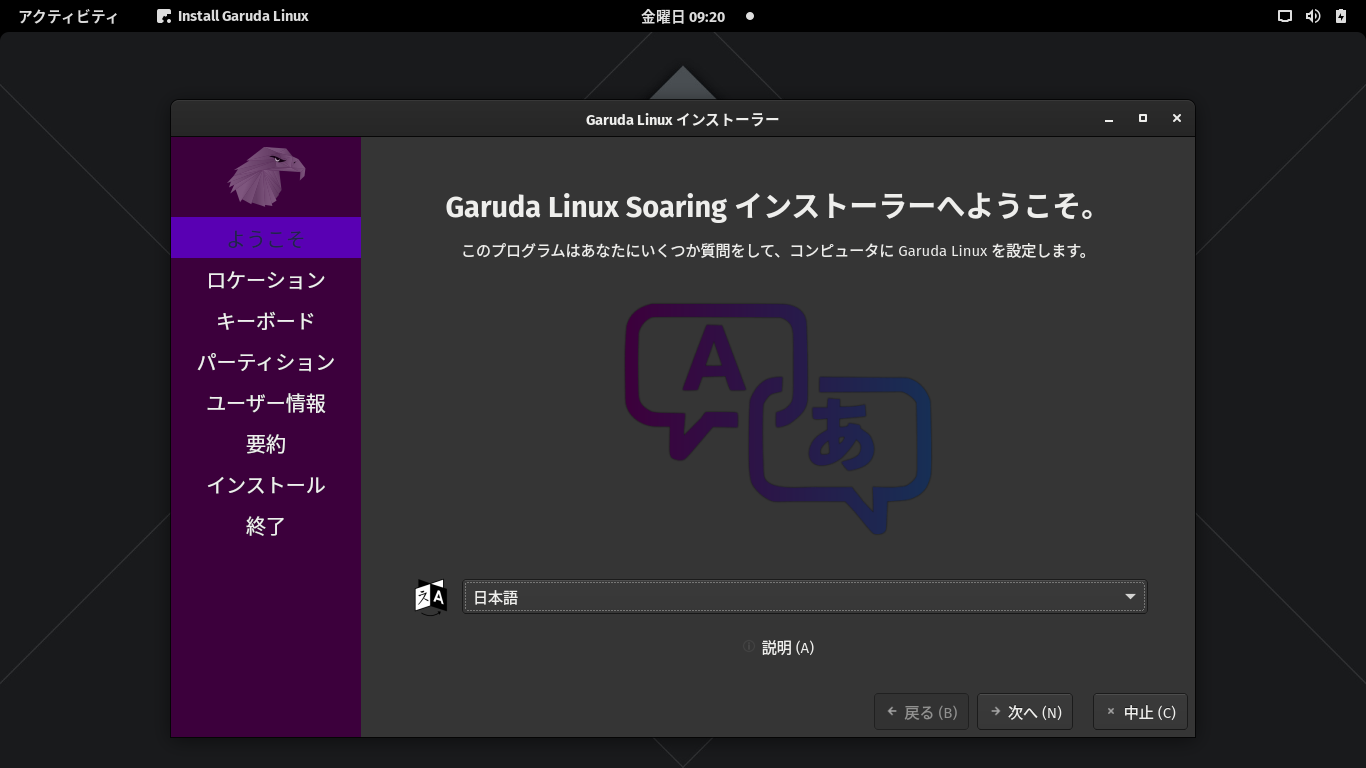The height and width of the screenshot is (768, 1366).
Task: Click the language translation icon beside dropdown
Action: click(x=431, y=597)
